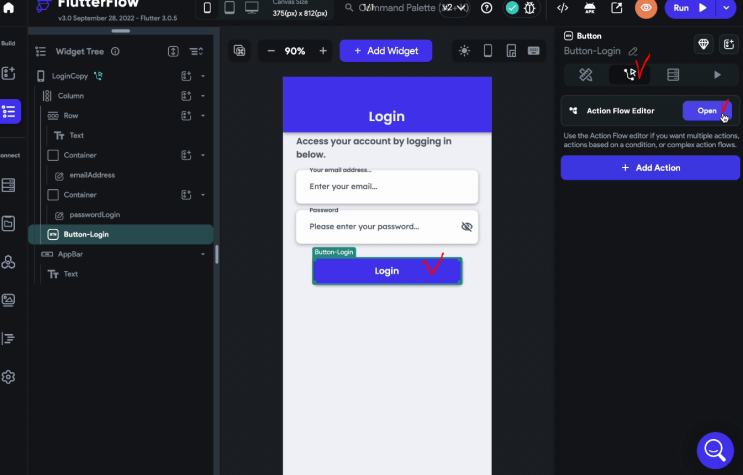The image size is (743, 475).
Task: Click the Add Action button
Action: pyautogui.click(x=650, y=168)
